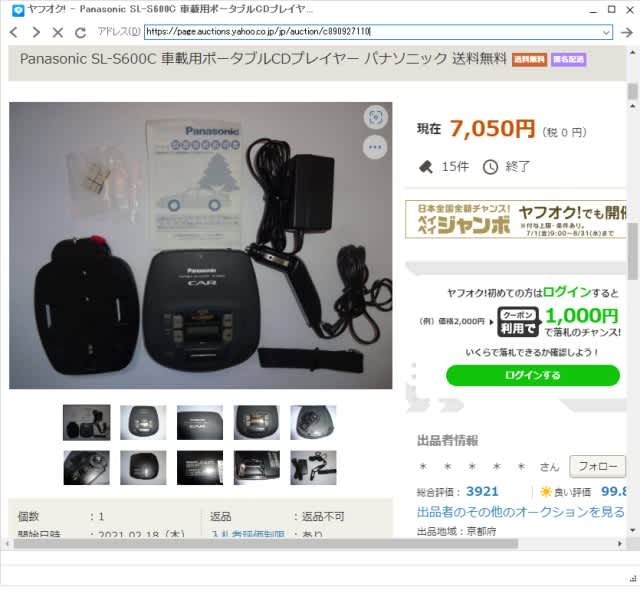This screenshot has width=640, height=600.
Task: Select fourth thumbnail in the top row
Action: 257,422
